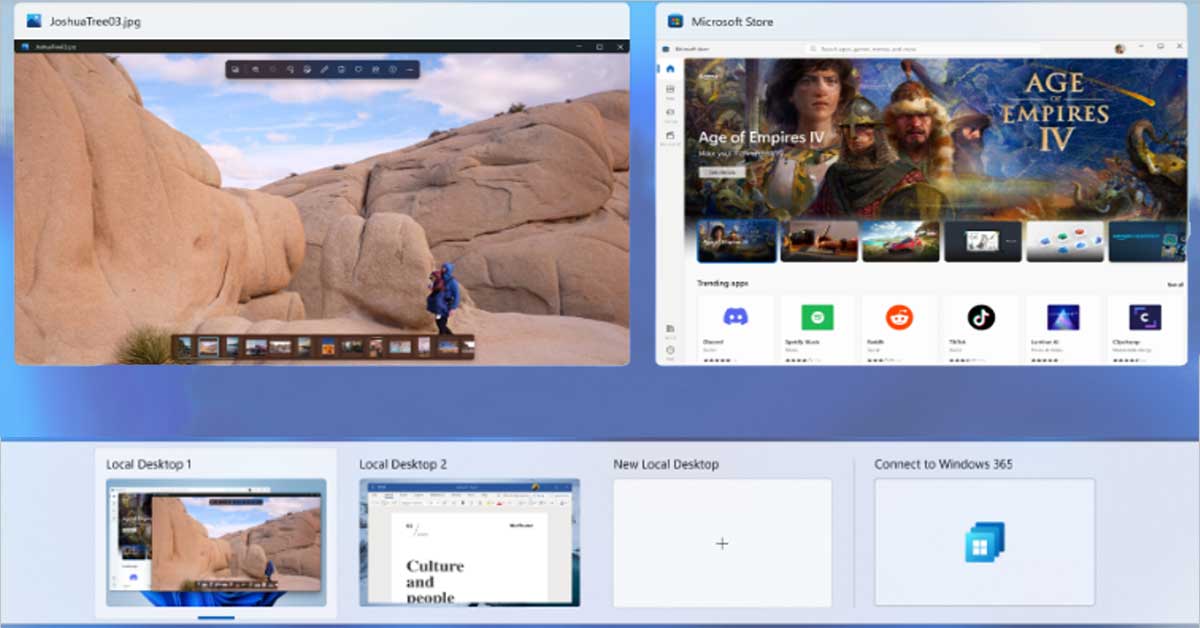Image resolution: width=1200 pixels, height=628 pixels.
Task: Switch to Local Desktop 1 thumbnail
Action: 216,542
